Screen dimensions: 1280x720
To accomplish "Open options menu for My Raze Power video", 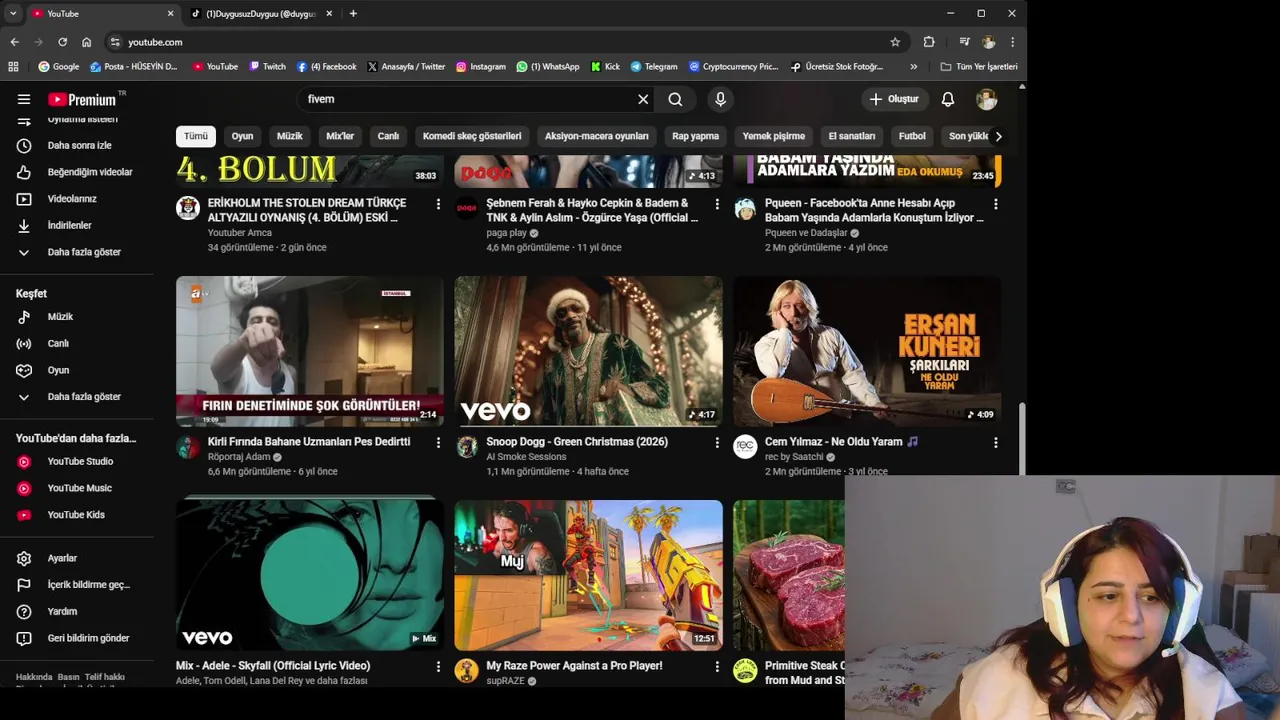I will coord(716,666).
